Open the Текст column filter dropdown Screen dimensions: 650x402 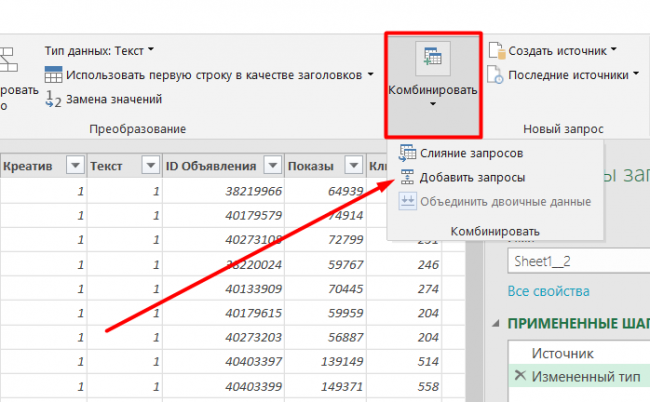click(150, 166)
